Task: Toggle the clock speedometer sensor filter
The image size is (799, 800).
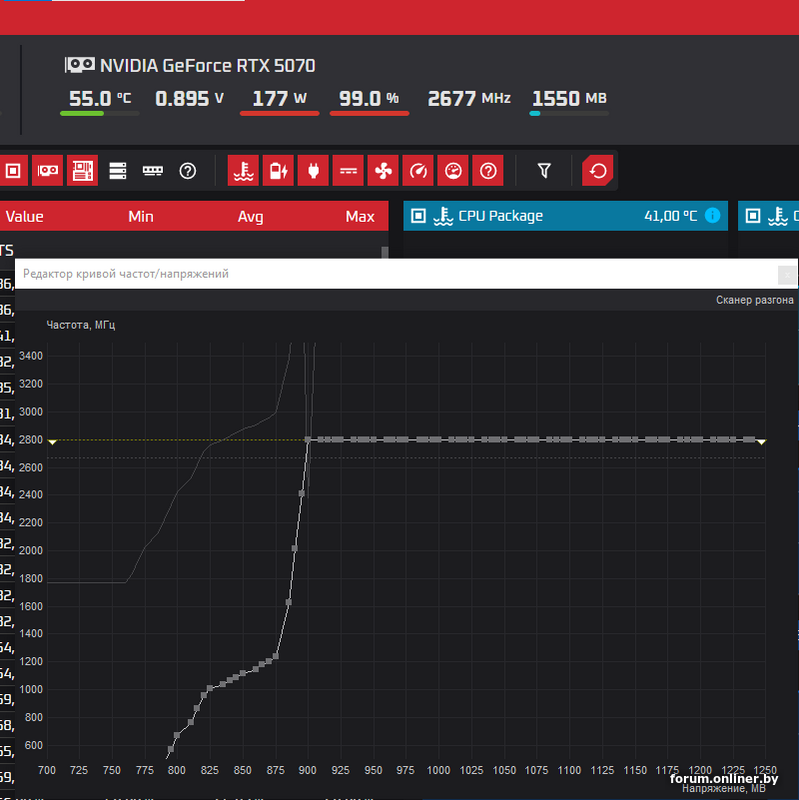Action: [418, 171]
